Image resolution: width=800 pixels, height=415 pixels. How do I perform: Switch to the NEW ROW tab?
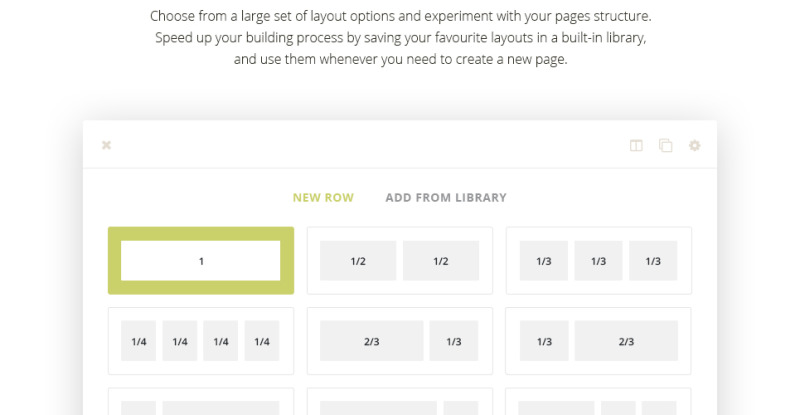pyautogui.click(x=323, y=198)
